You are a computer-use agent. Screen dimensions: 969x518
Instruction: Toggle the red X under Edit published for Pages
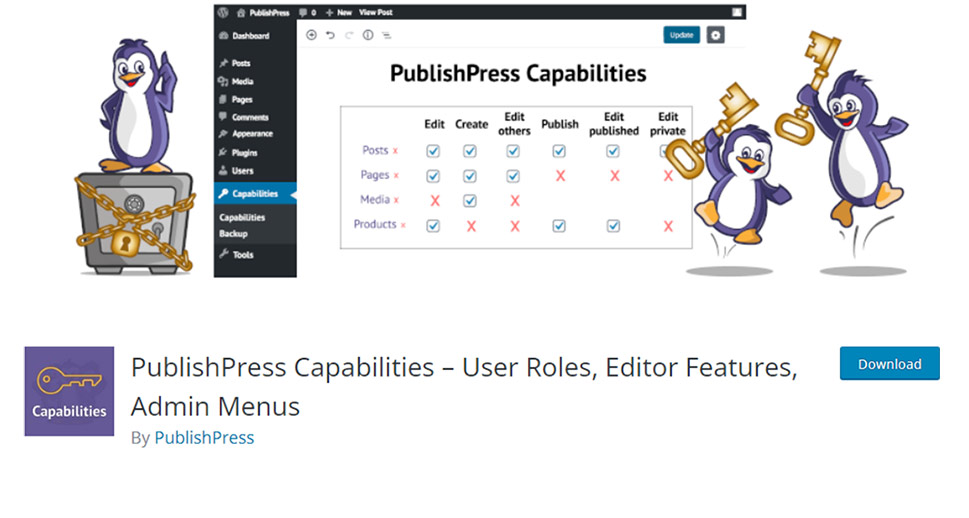tap(615, 176)
